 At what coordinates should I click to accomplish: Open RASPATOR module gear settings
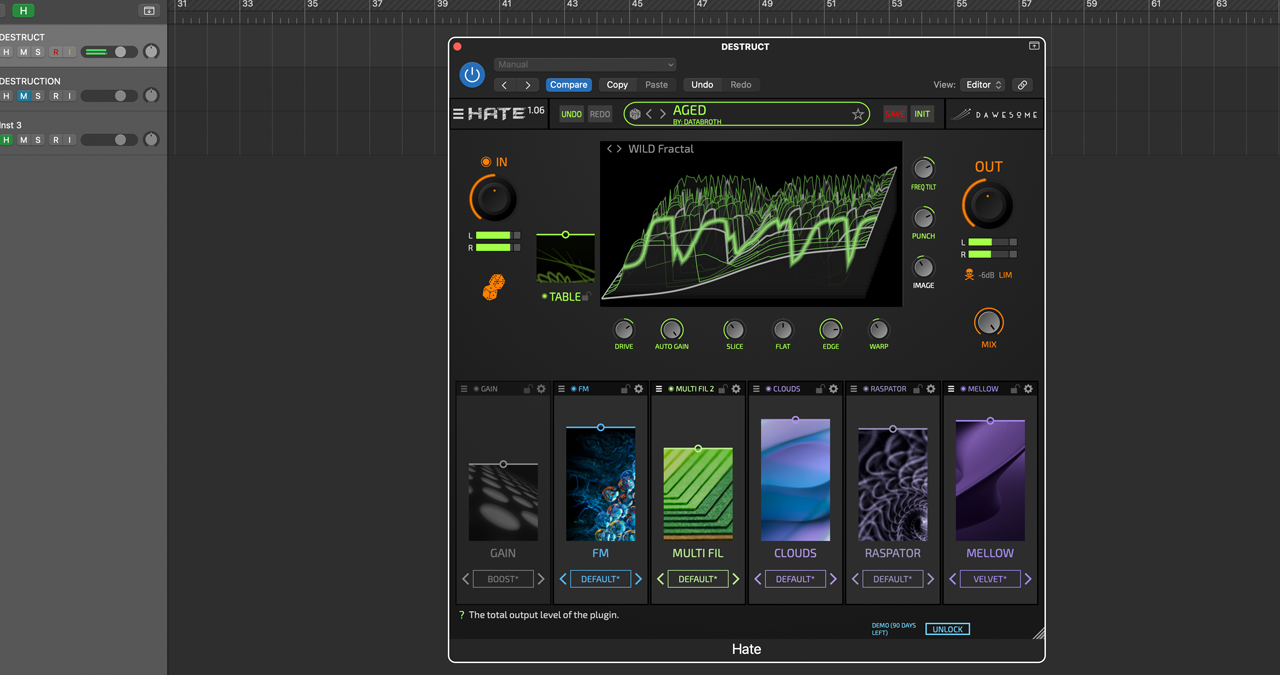coord(931,389)
